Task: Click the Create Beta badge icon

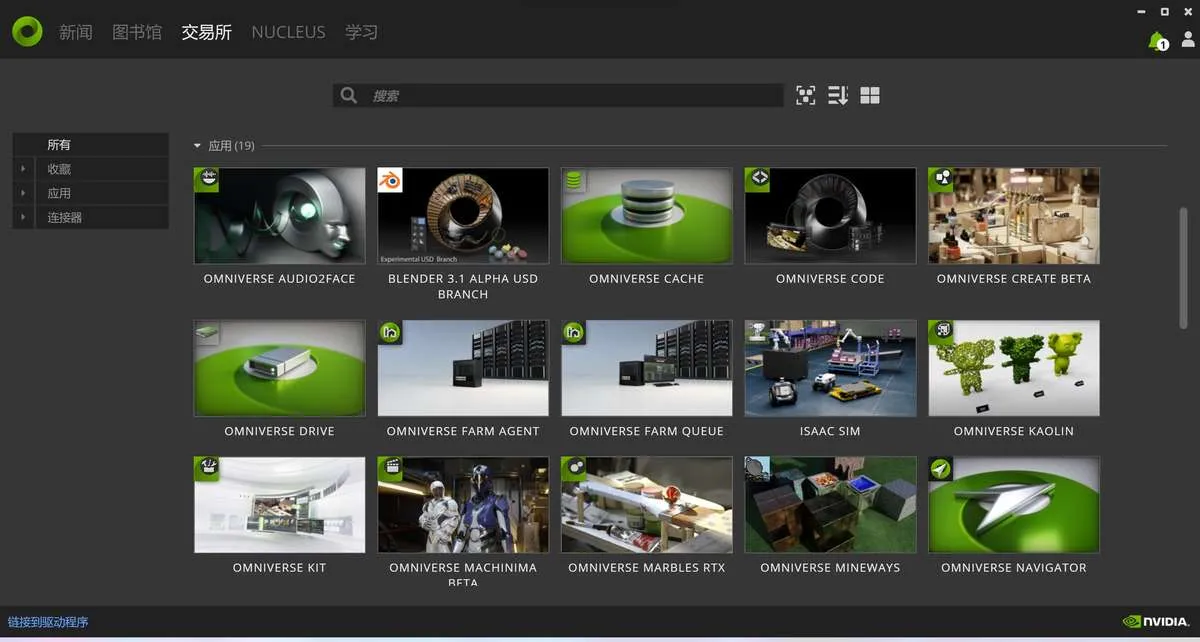Action: point(942,179)
